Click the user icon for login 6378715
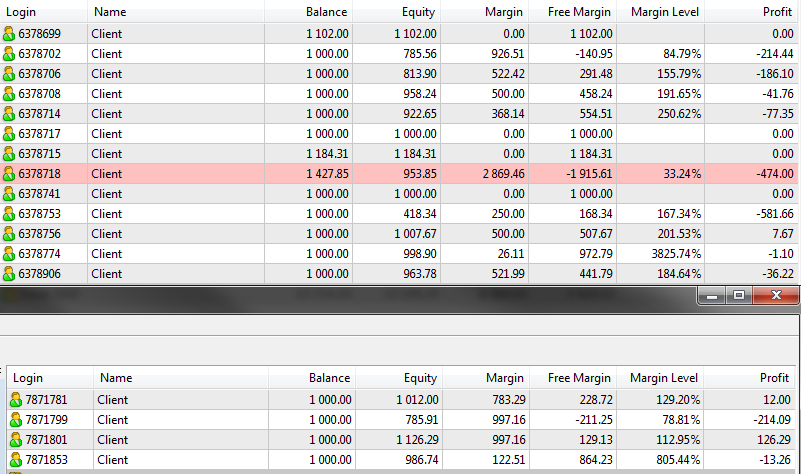Screen dimensions: 801x474 click(9, 154)
